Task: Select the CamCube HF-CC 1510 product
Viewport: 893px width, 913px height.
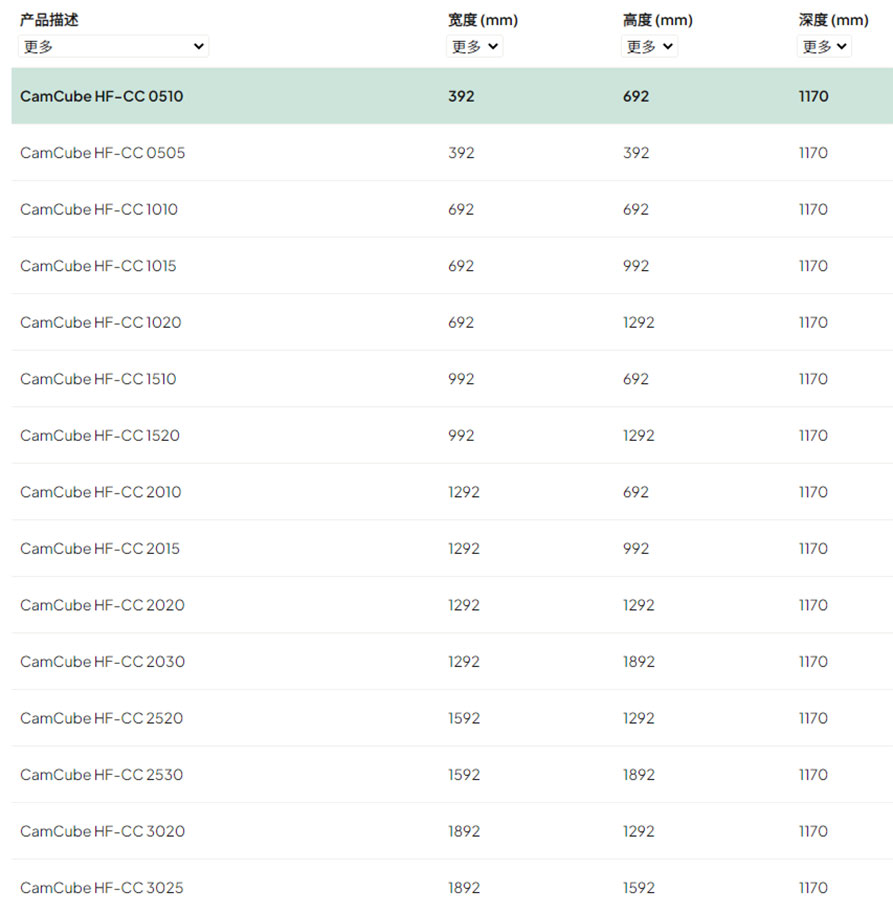Action: click(452, 378)
